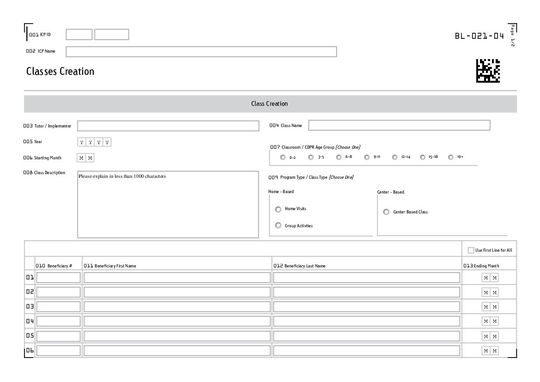Click the second M box of Starting Month
Screen dimensions: 540x382
(90, 158)
